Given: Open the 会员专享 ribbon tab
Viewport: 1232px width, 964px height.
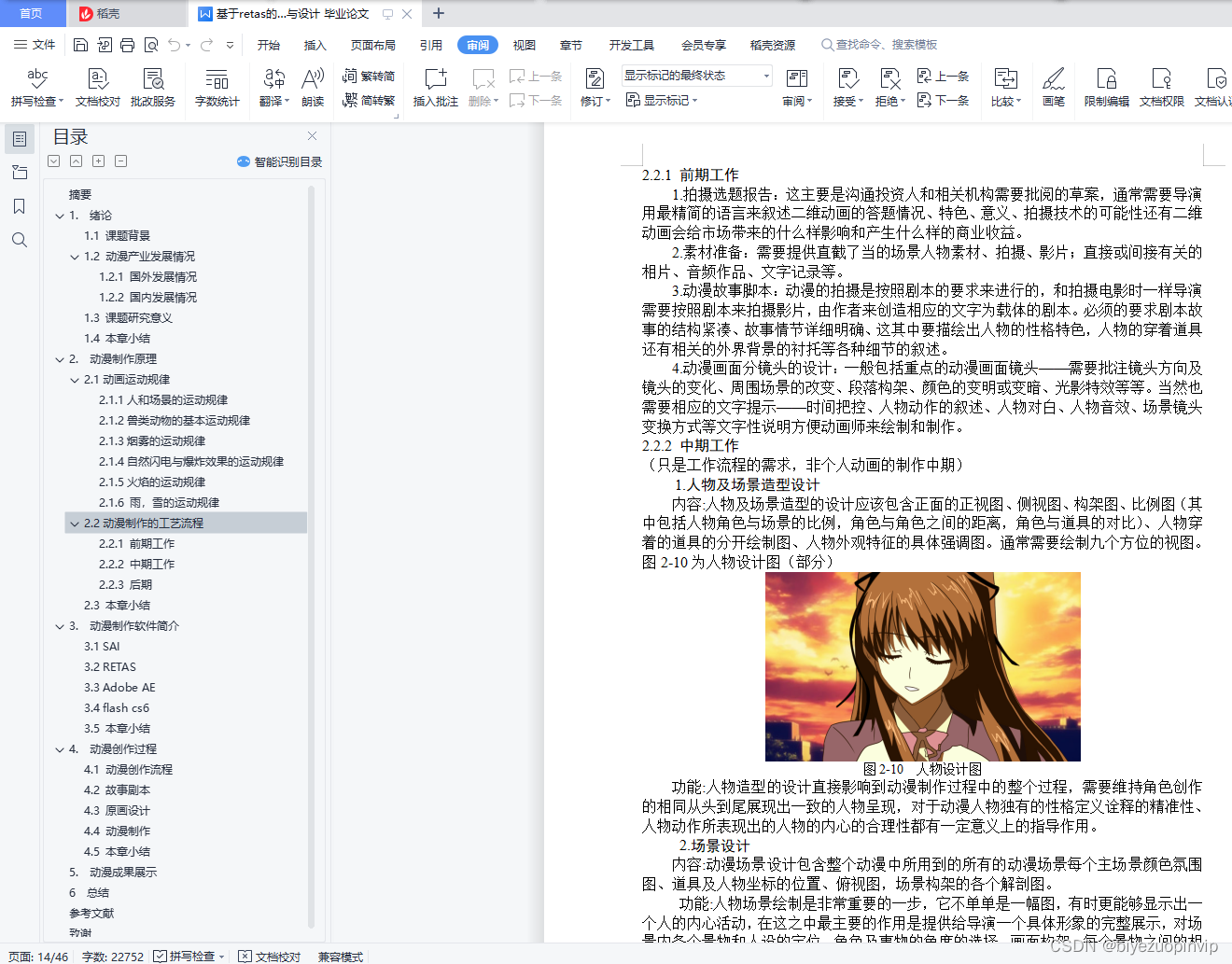Looking at the screenshot, I should [704, 45].
